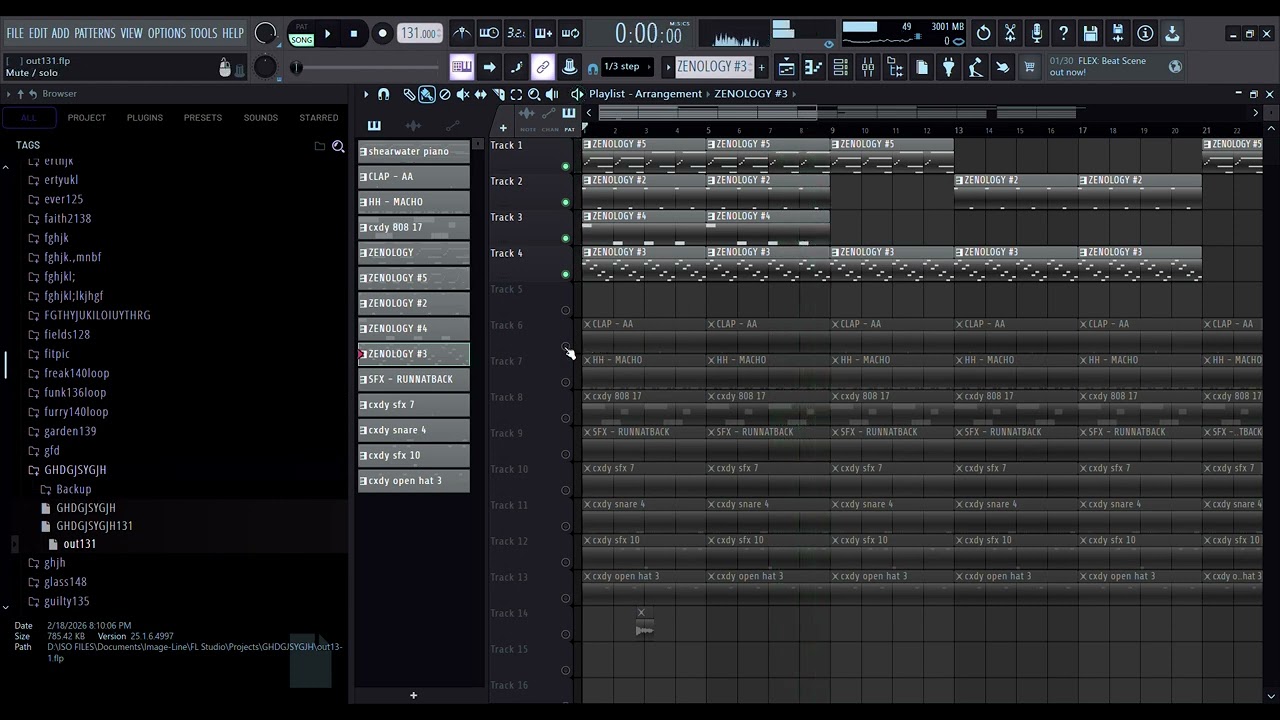This screenshot has height=720, width=1280.
Task: Open the TOOLS menu
Action: tap(204, 33)
